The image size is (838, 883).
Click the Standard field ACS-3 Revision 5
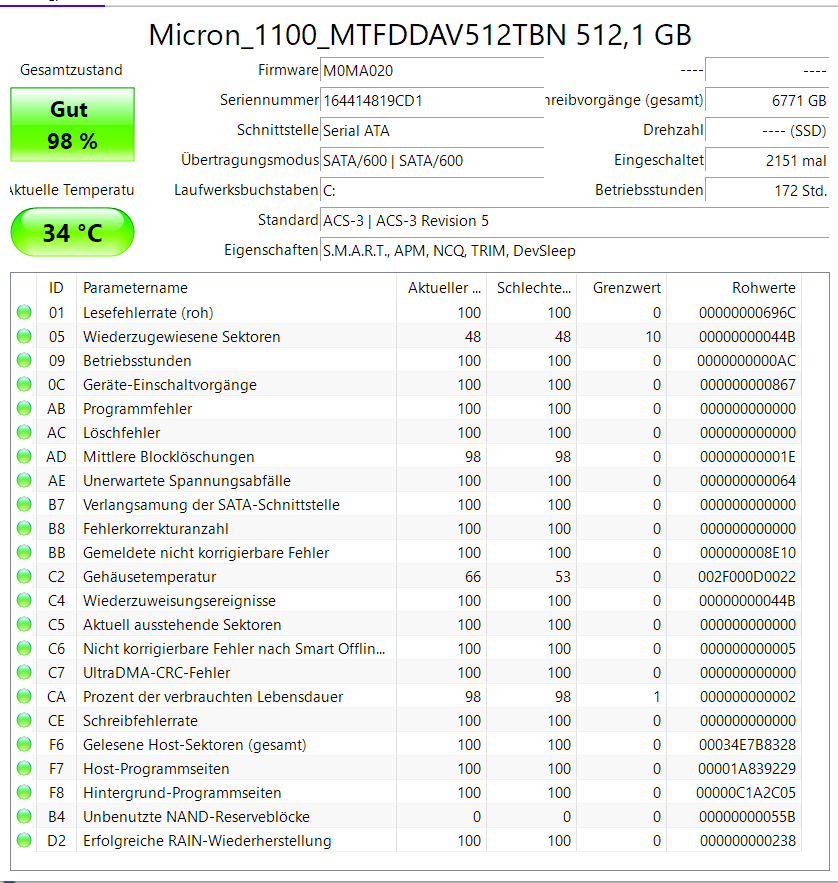click(574, 220)
